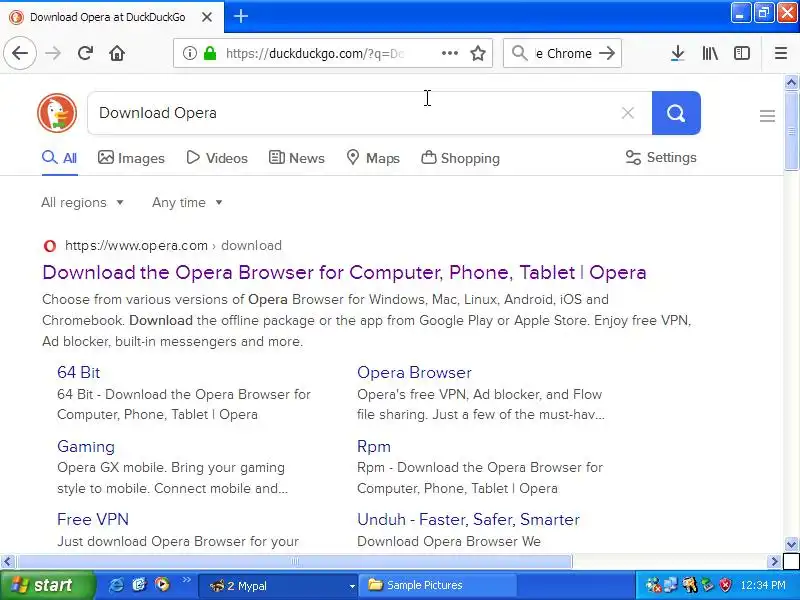Click the vertical scrollbar down arrow

click(791, 543)
